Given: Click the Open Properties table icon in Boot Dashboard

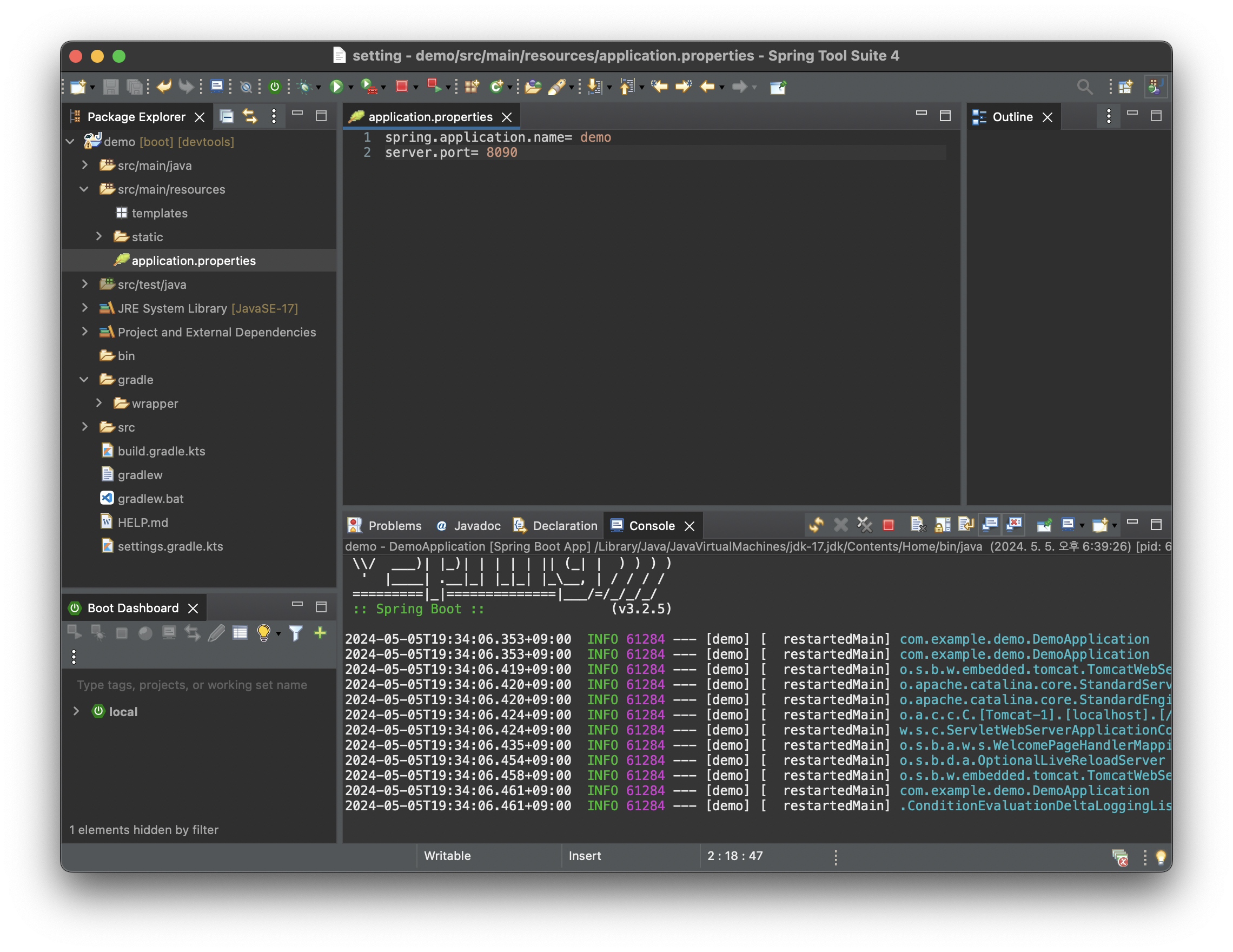Looking at the screenshot, I should click(x=240, y=633).
